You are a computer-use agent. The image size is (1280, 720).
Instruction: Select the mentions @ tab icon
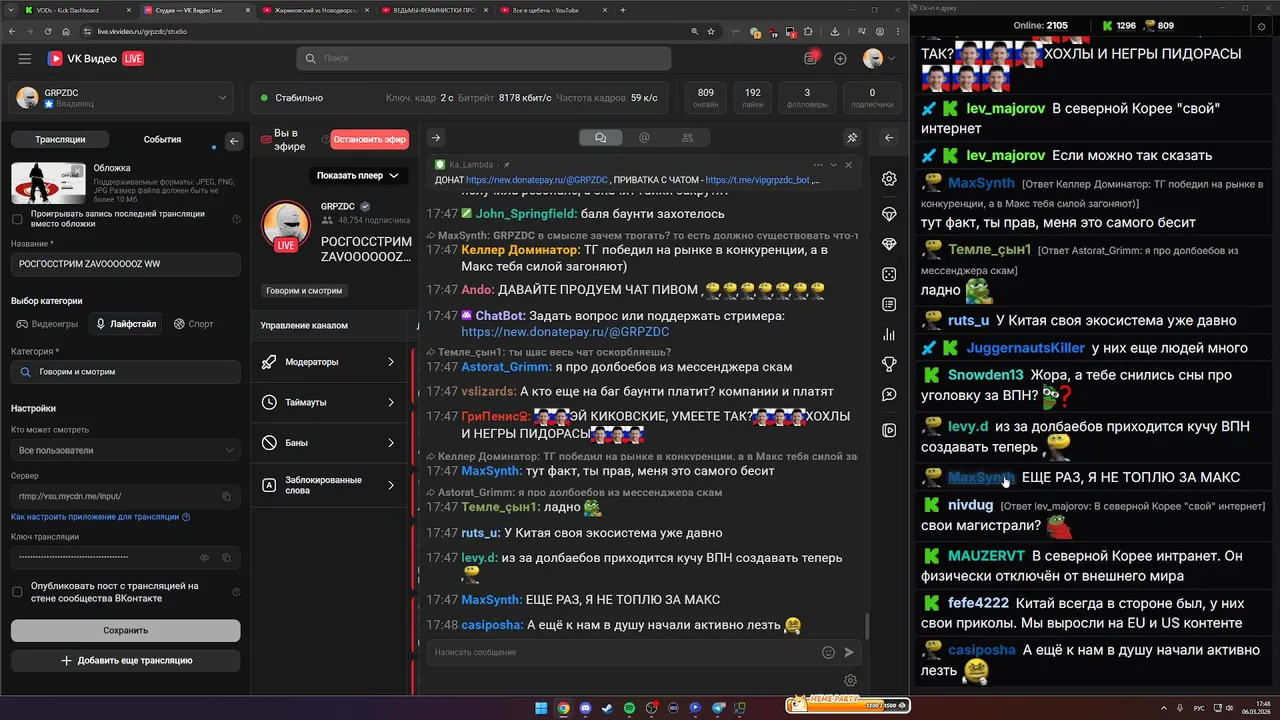[644, 138]
